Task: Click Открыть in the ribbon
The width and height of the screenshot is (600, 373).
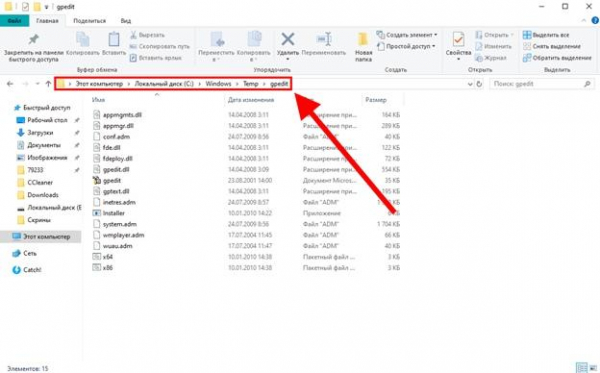Action: click(x=493, y=35)
